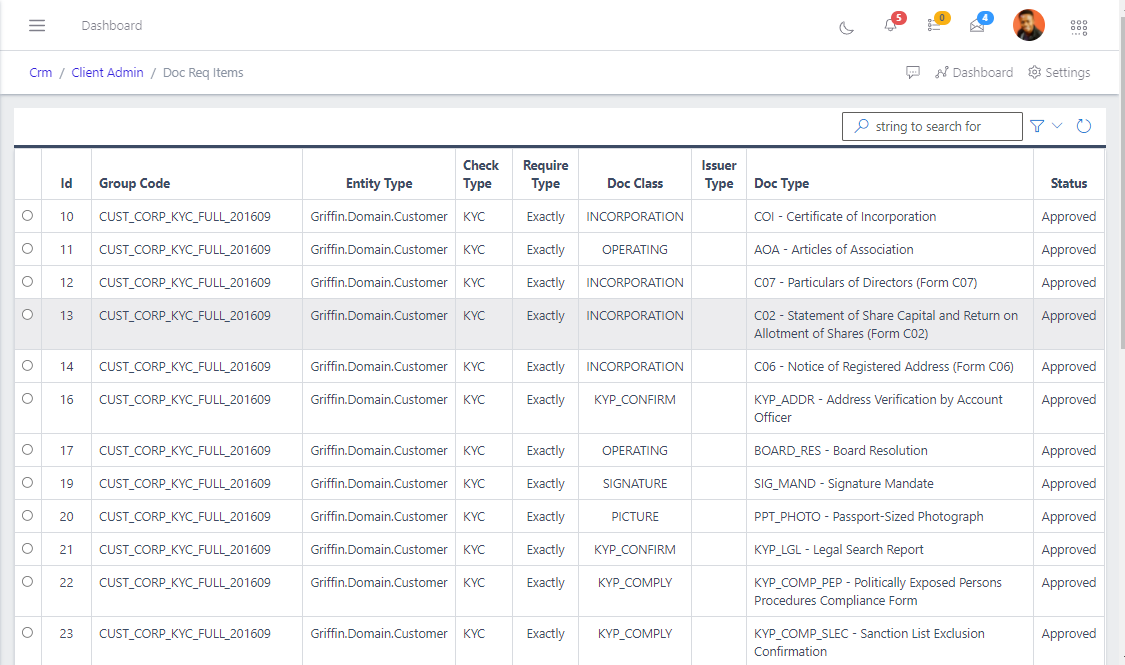Select the radio button for row Id 10
The width and height of the screenshot is (1125, 665).
point(27,216)
